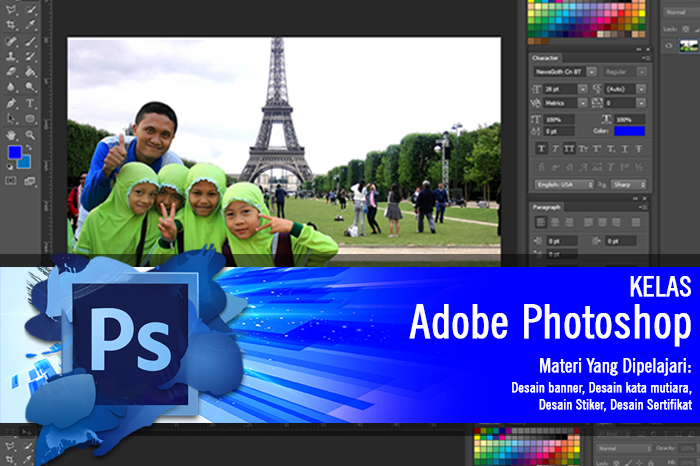Screen dimensions: 700x466
Task: Select the Clone Stamp tool
Action: (11, 56)
